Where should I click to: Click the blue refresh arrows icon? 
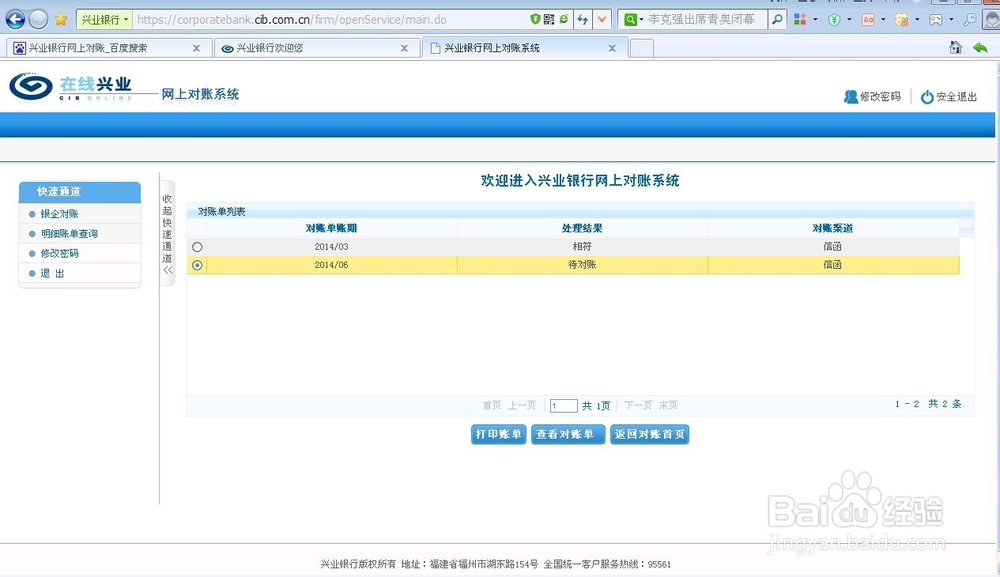click(582, 20)
